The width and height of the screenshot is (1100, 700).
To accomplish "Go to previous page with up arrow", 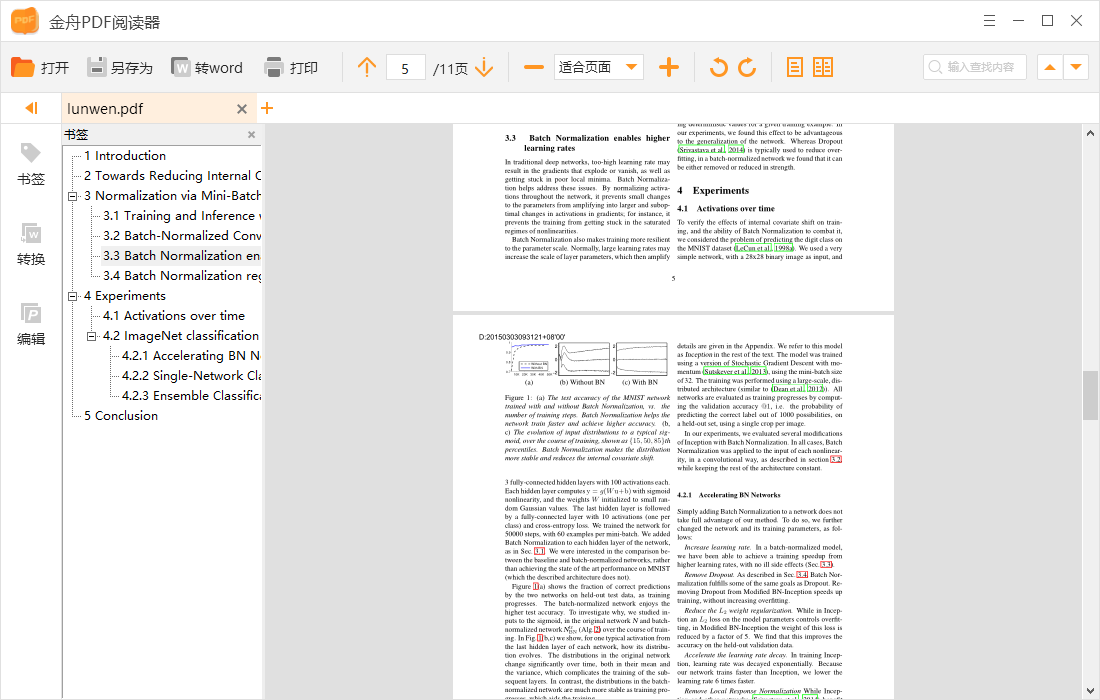I will [x=367, y=67].
